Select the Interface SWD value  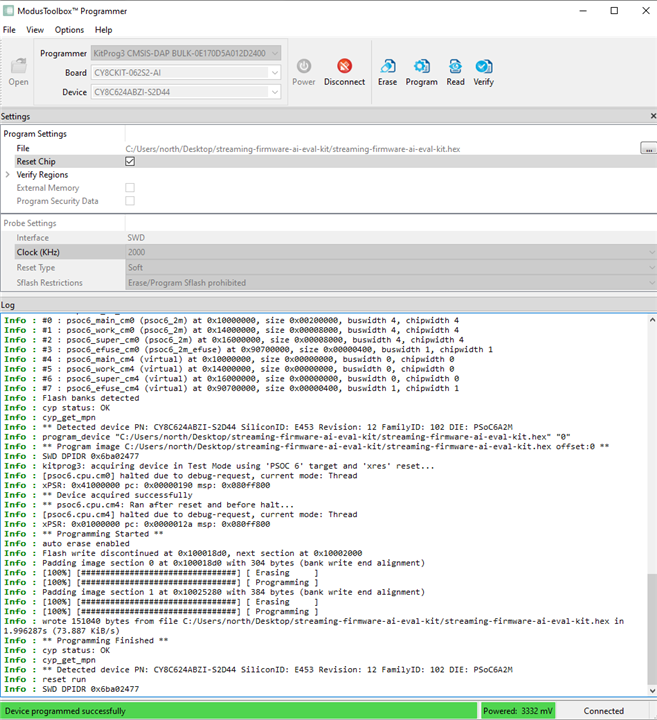pos(136,237)
